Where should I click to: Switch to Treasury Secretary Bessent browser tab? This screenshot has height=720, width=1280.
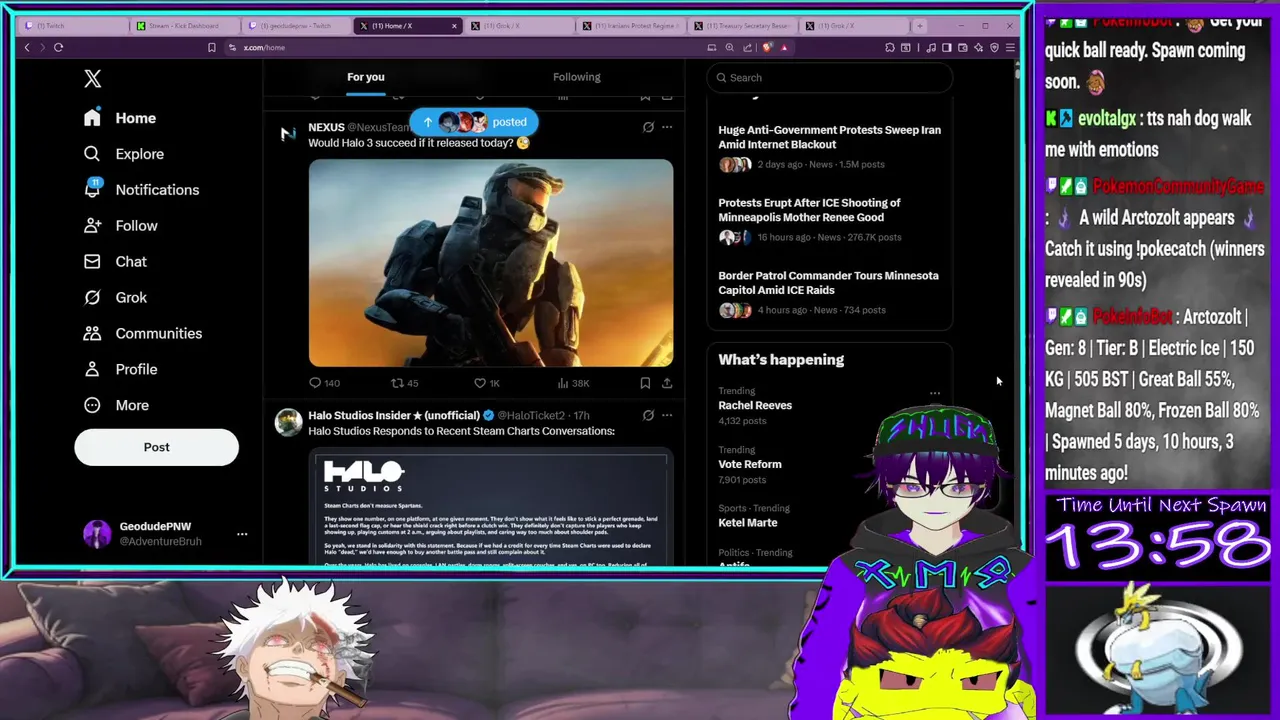point(743,25)
